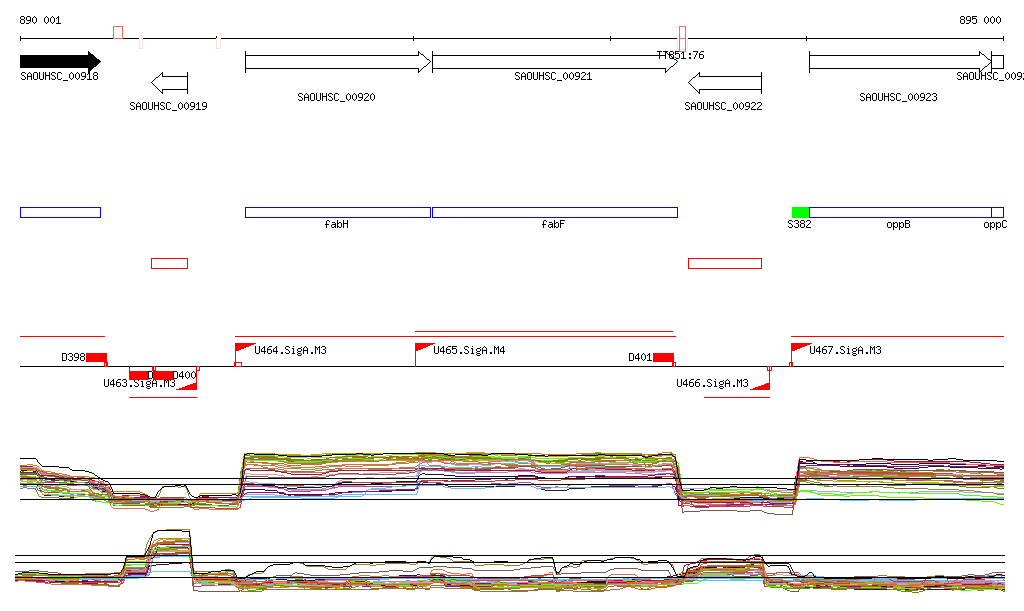Screen dimensions: 1024x611
Task: Click the S382 label text
Action: click(x=799, y=225)
